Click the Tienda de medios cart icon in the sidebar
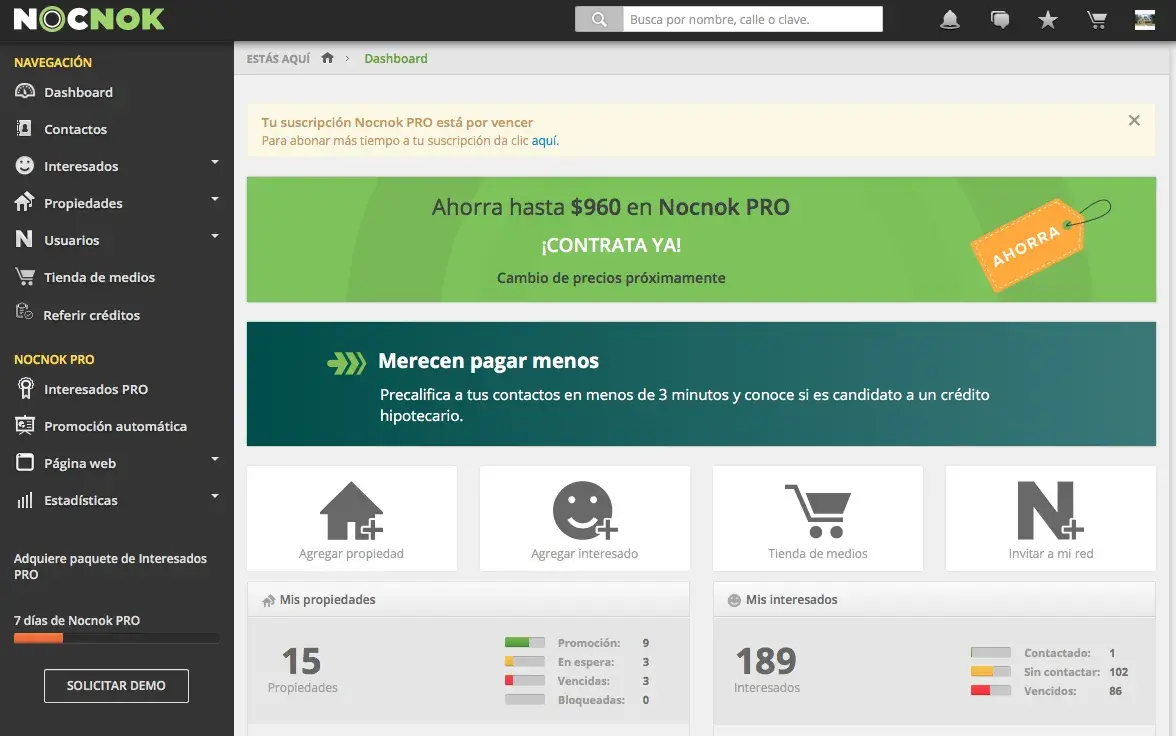The image size is (1176, 736). click(x=25, y=277)
